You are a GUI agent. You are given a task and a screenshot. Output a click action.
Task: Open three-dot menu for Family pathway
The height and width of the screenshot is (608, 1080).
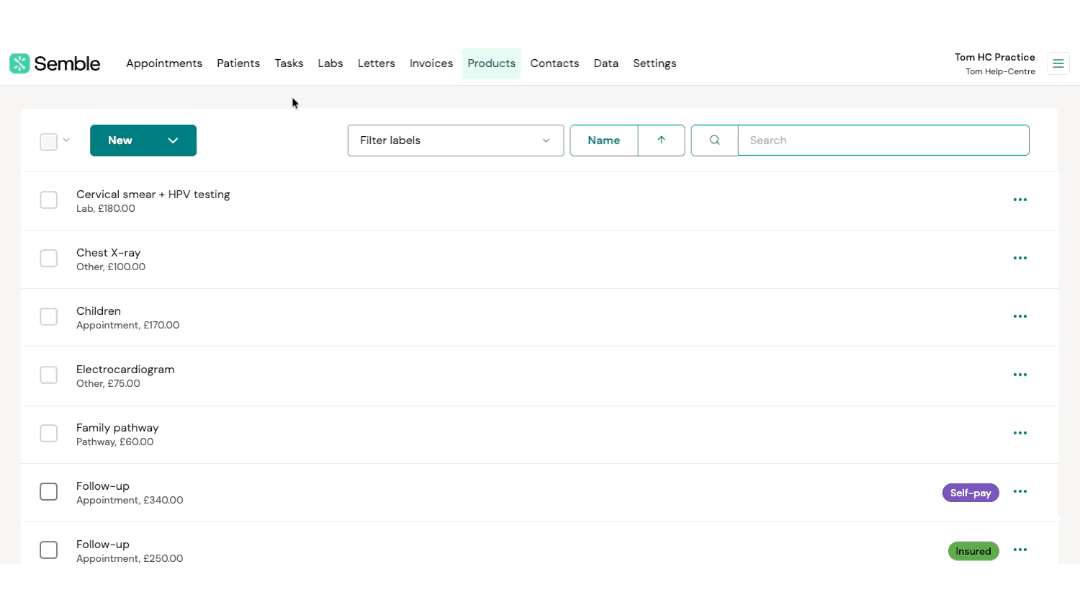1020,433
